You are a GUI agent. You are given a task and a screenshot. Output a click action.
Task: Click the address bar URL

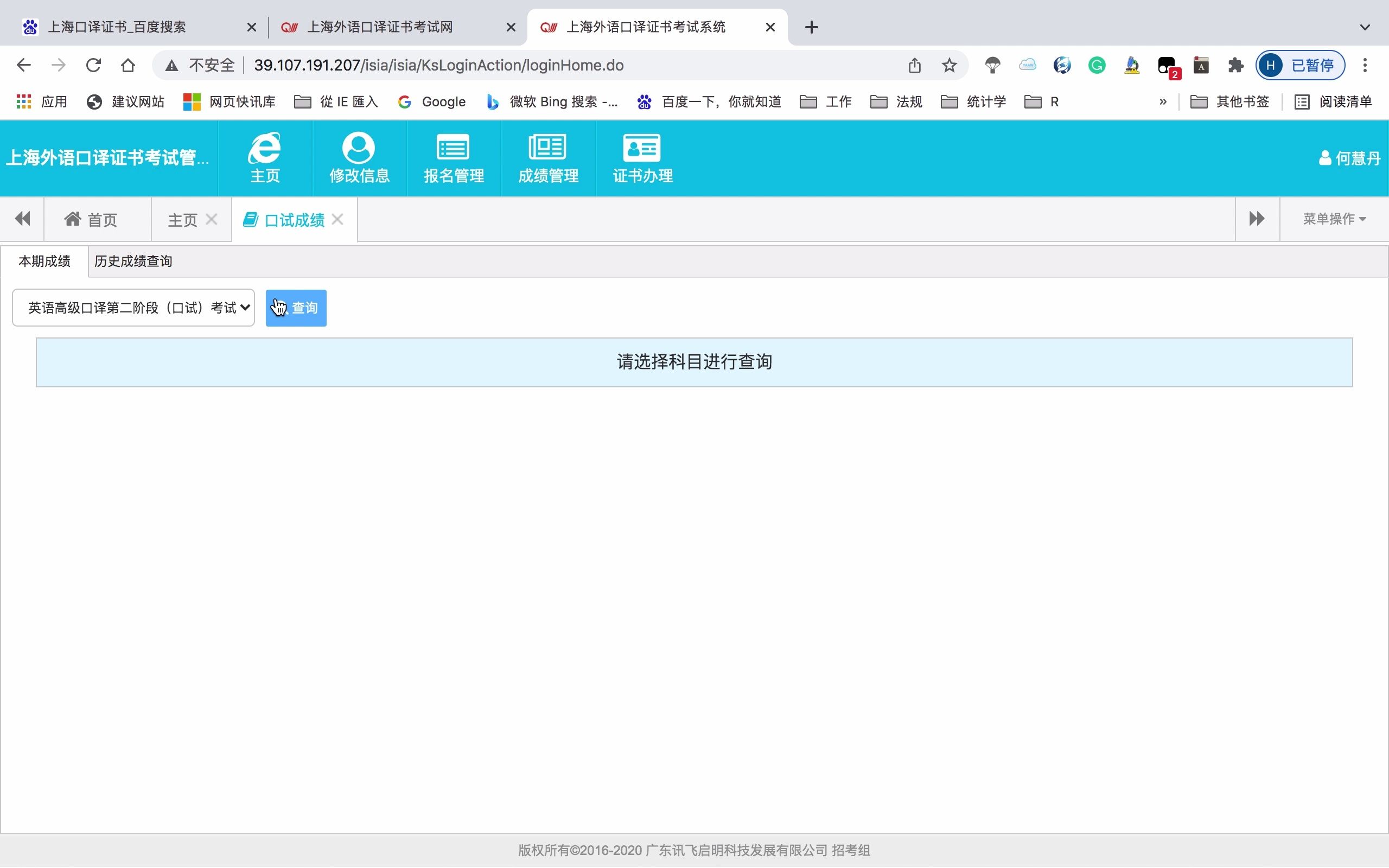(438, 65)
